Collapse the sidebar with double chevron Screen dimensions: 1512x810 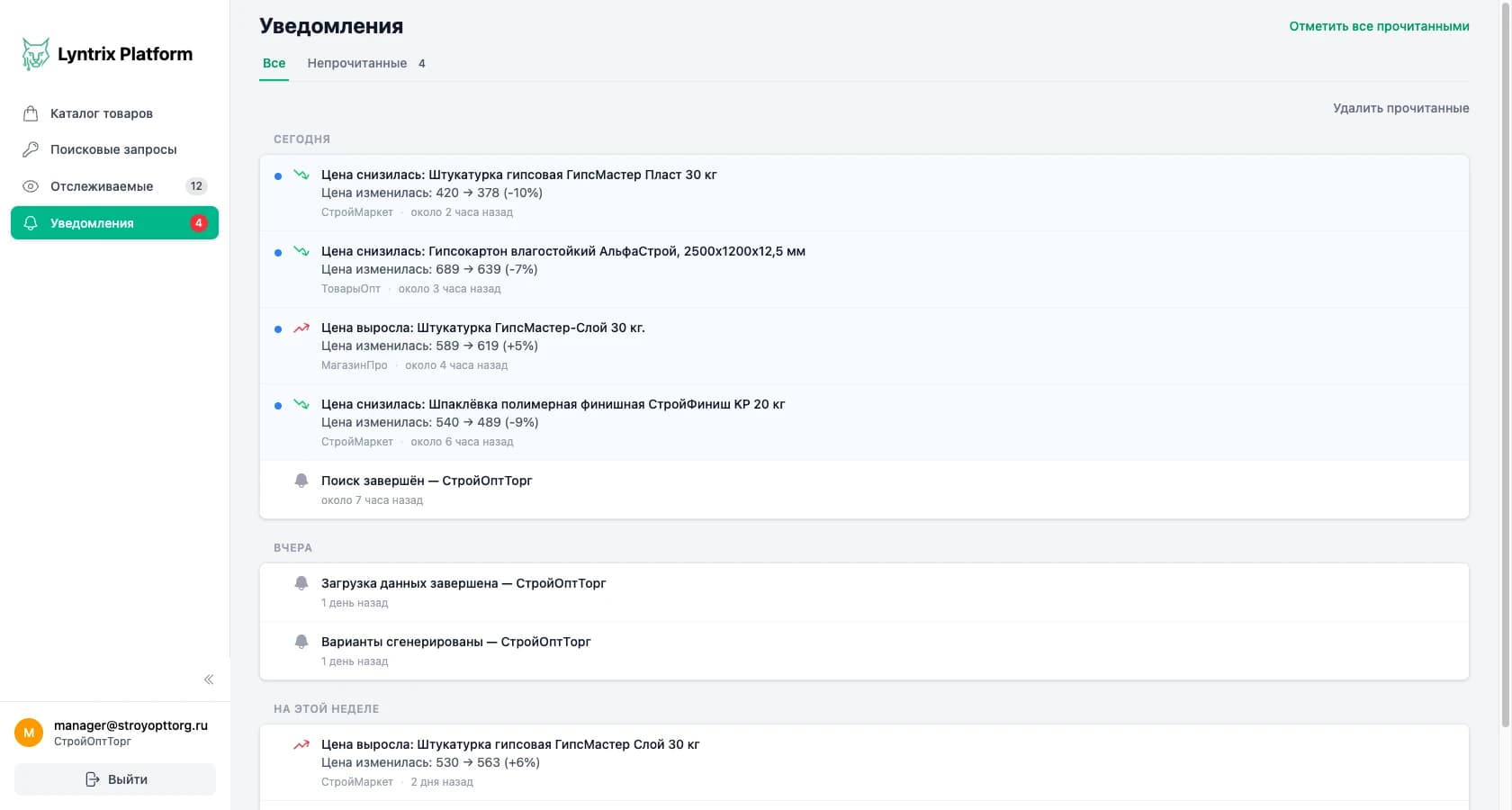209,679
